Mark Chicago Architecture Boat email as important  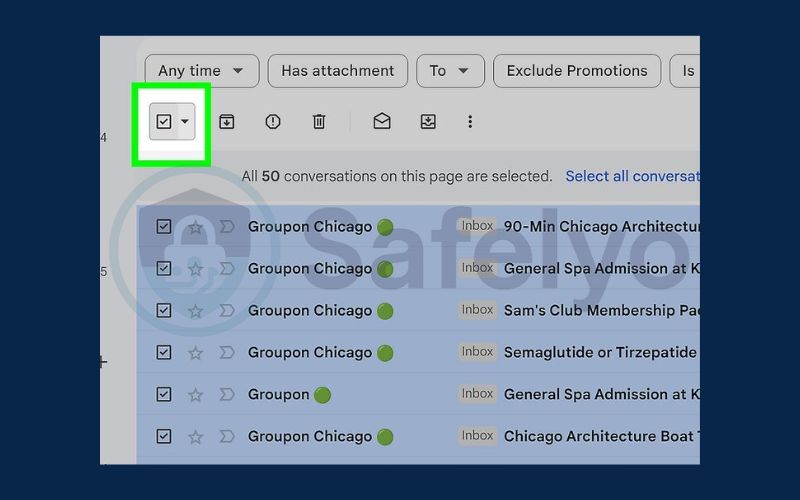pyautogui.click(x=227, y=436)
